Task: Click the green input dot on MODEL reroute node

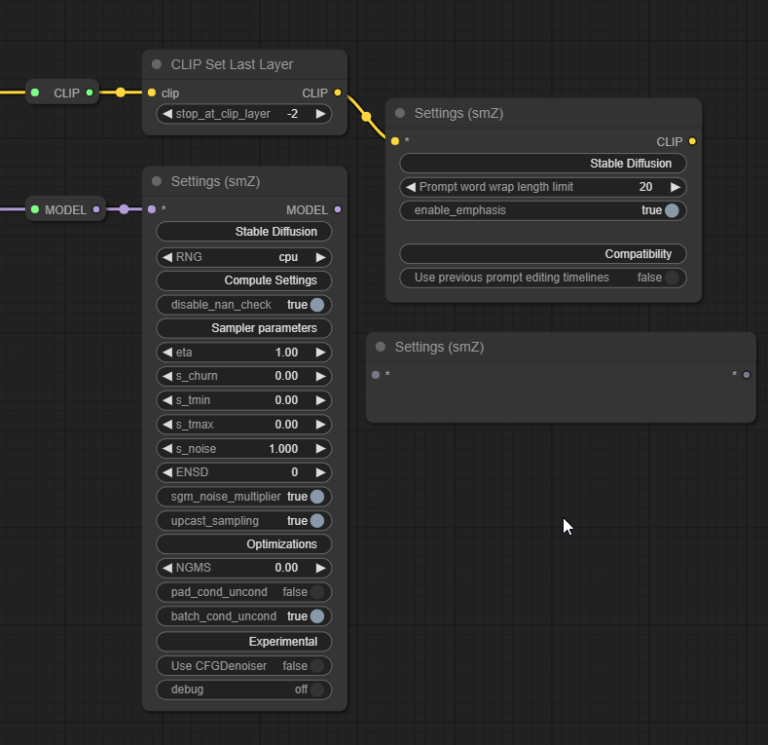Action: click(35, 210)
